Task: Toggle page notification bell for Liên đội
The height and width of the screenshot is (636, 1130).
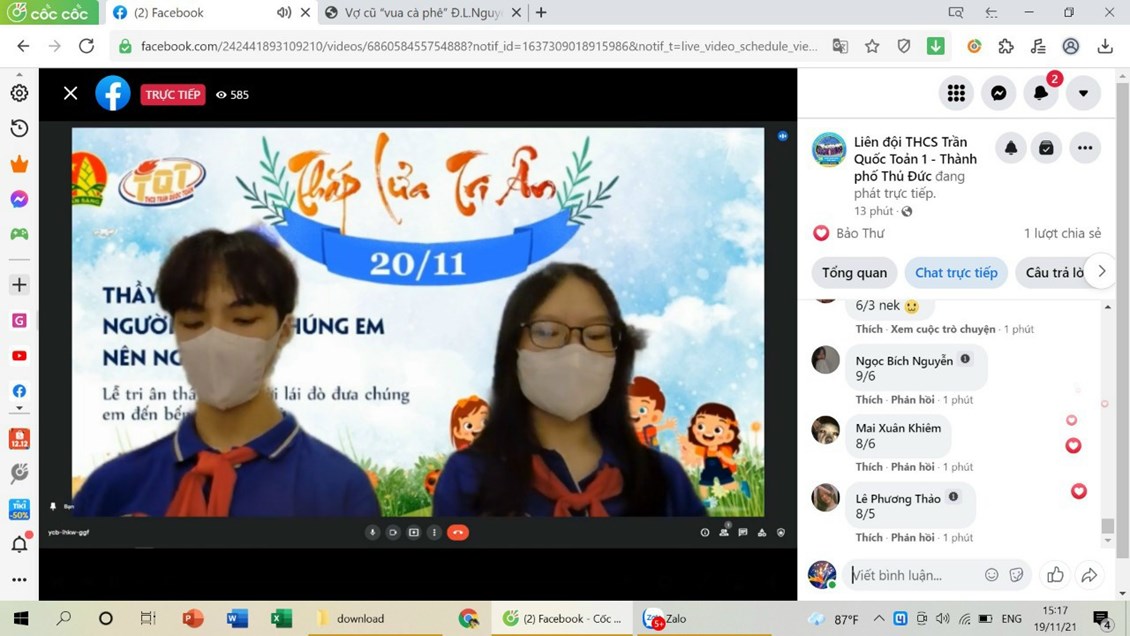Action: [1011, 148]
